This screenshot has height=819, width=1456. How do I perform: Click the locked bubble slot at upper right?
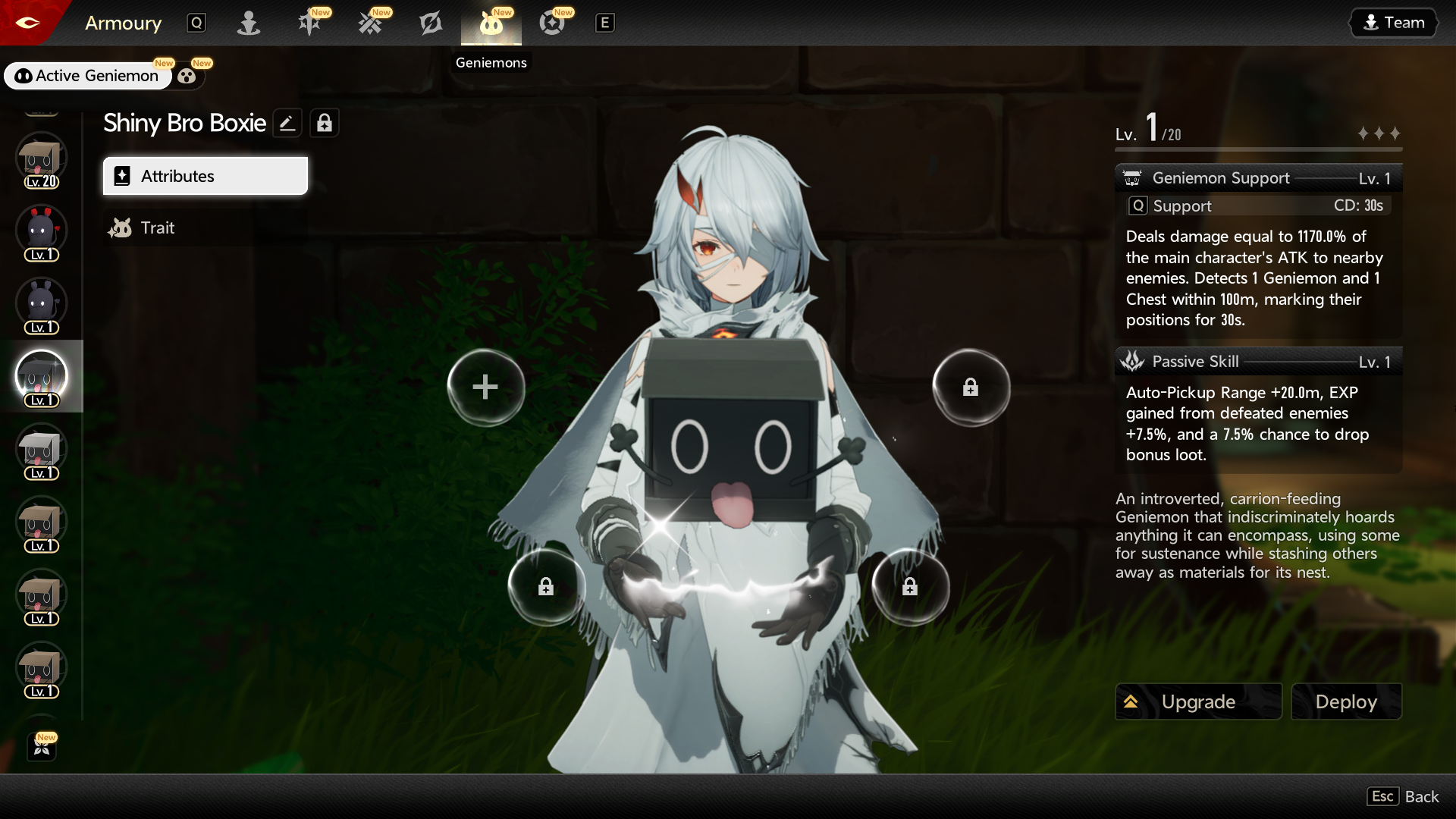970,387
